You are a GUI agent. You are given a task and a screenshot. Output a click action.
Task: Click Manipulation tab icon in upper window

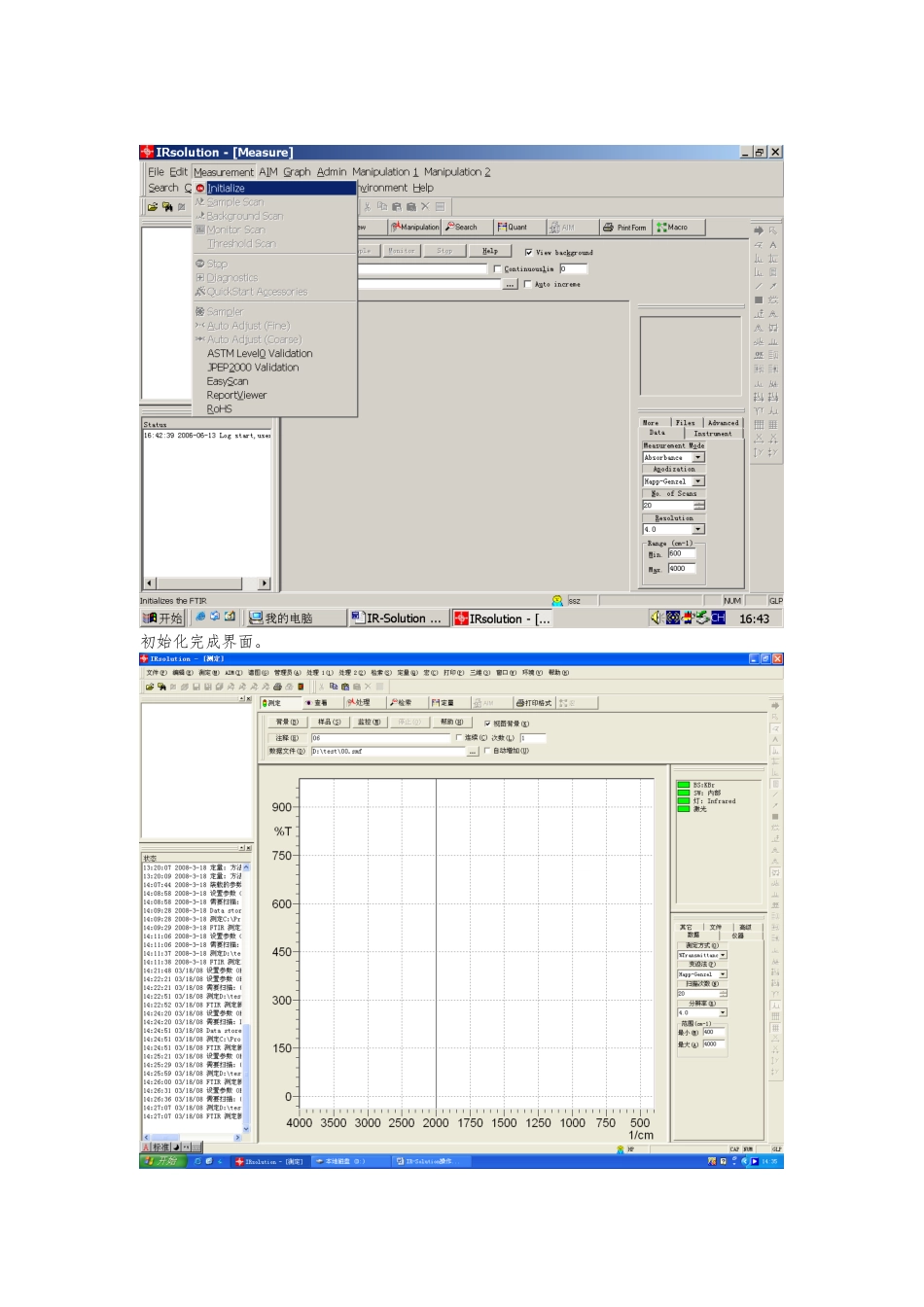[415, 228]
